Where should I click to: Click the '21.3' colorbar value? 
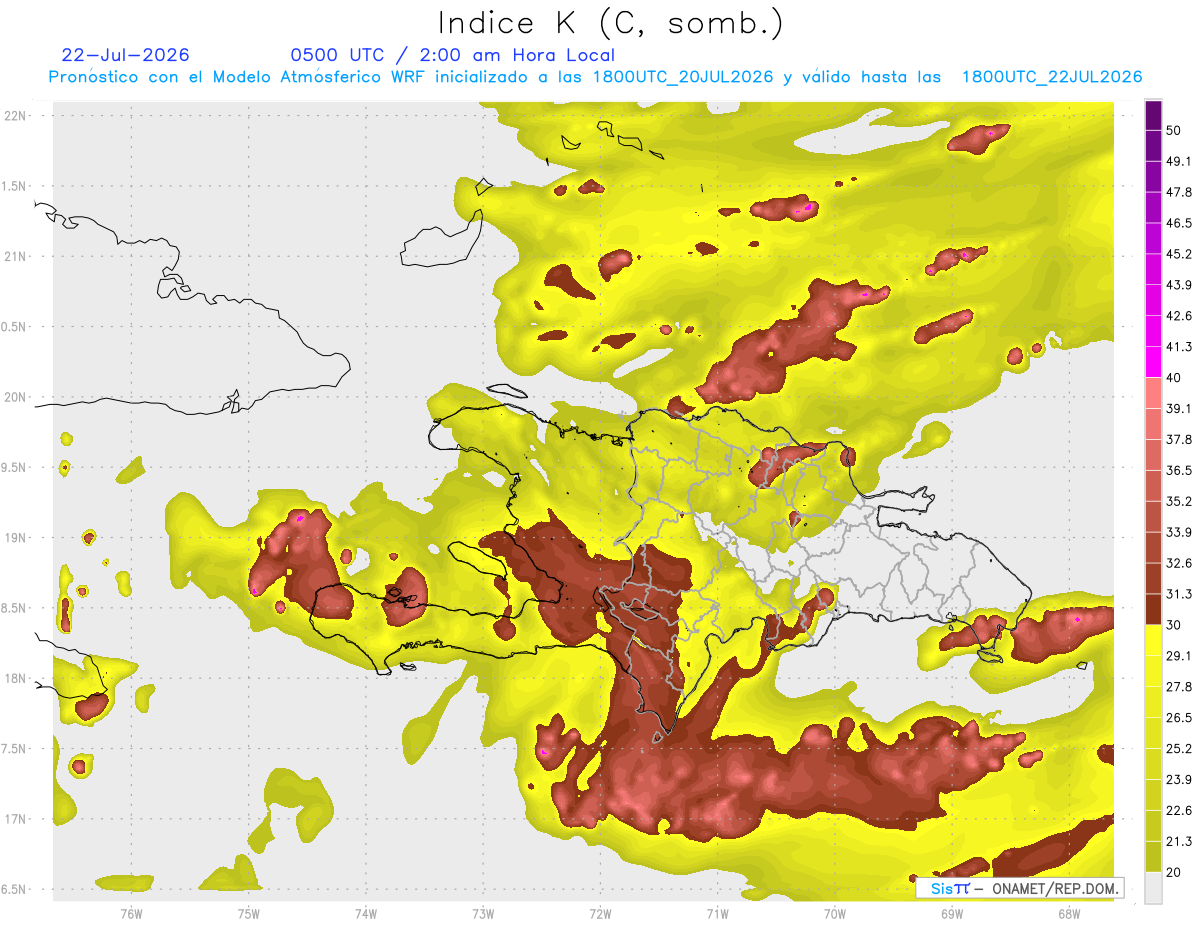click(x=1178, y=842)
